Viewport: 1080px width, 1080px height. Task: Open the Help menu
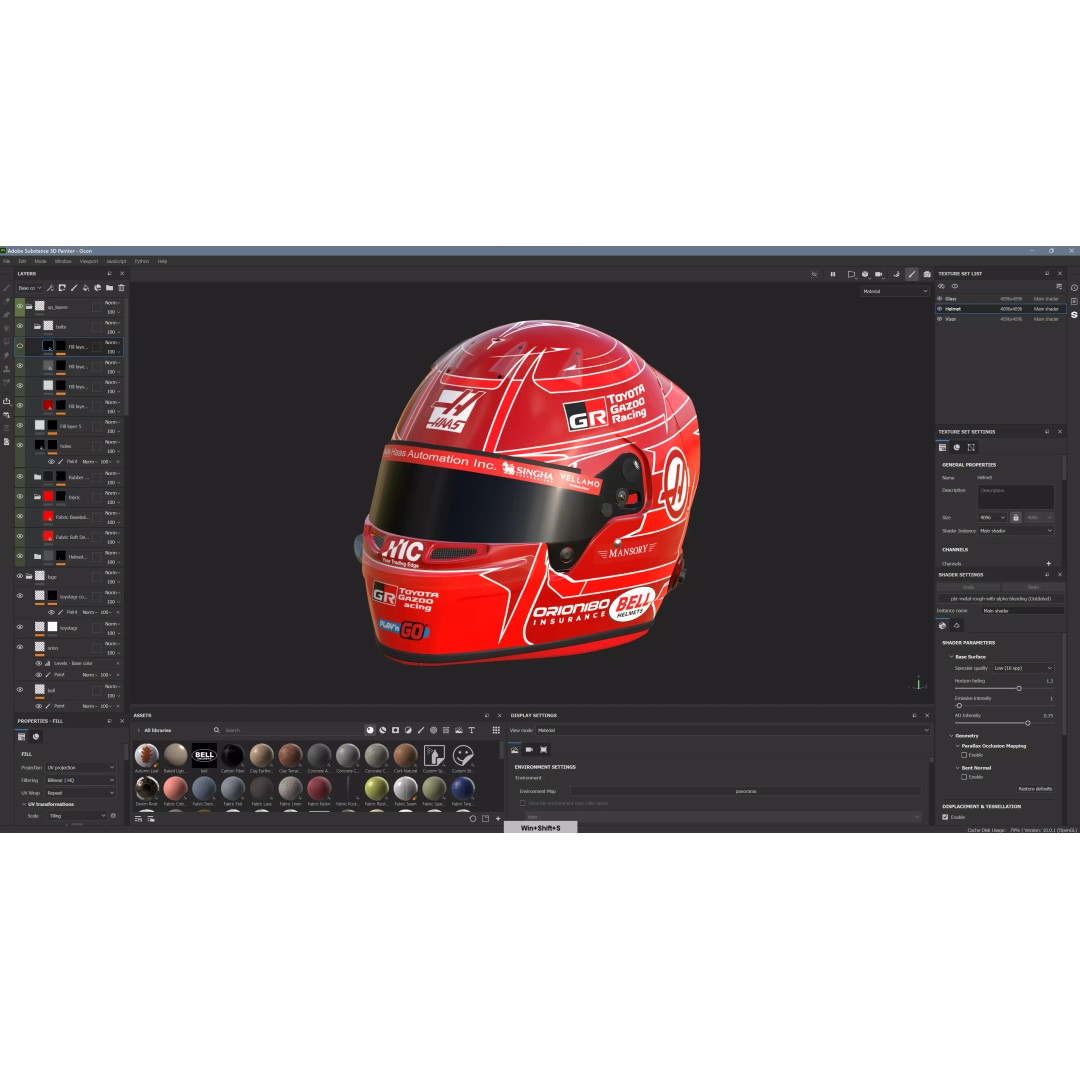[x=163, y=262]
